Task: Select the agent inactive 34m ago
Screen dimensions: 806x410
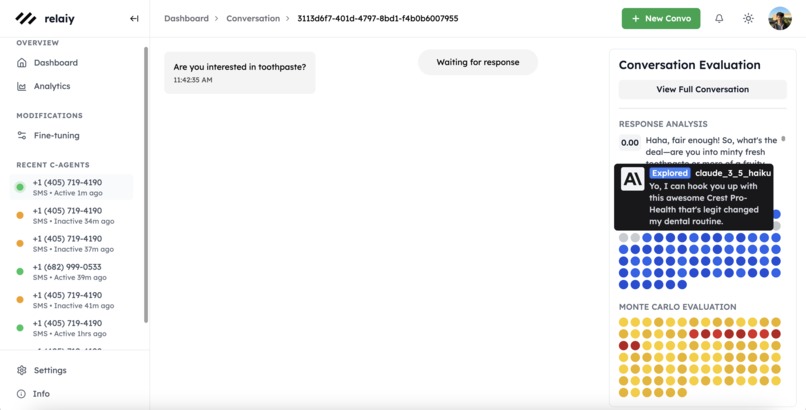Action: click(x=71, y=215)
